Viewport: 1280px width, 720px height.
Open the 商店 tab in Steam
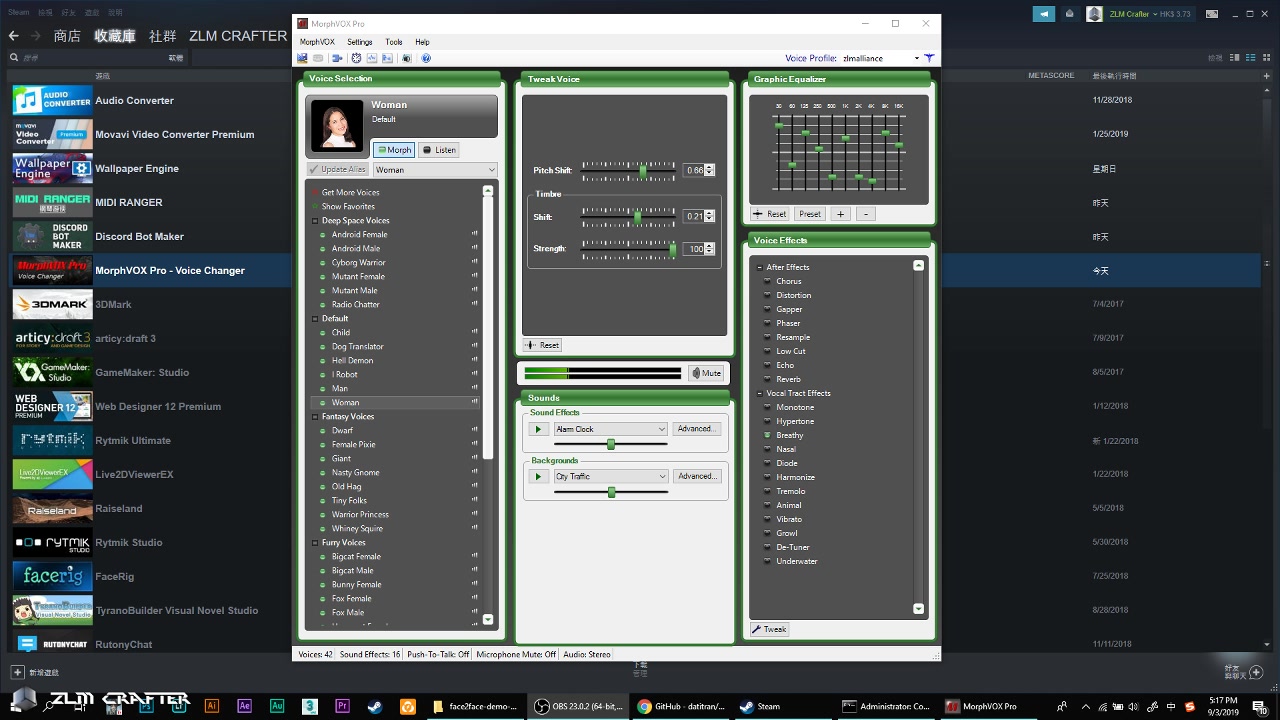click(67, 35)
